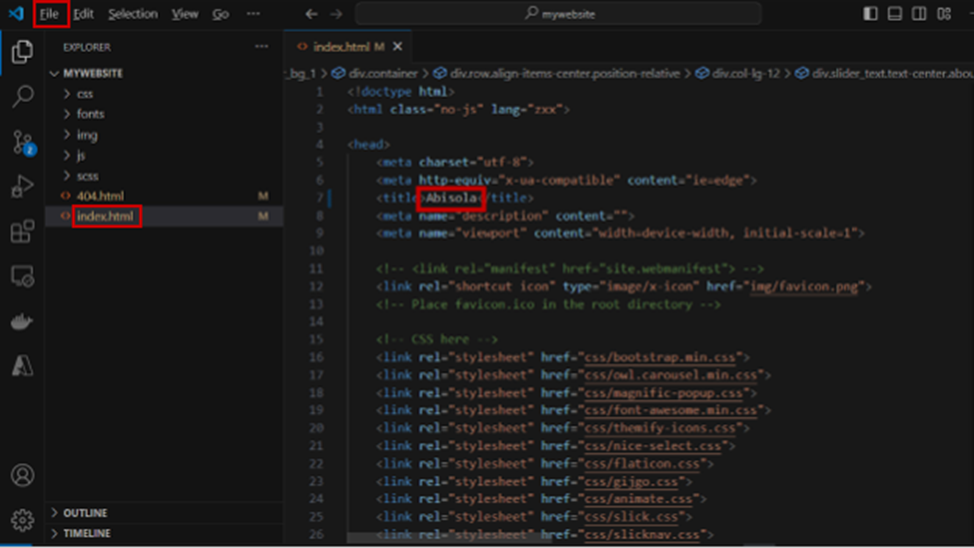Open the Explorer view in activity bar
The image size is (974, 548).
click(x=22, y=52)
